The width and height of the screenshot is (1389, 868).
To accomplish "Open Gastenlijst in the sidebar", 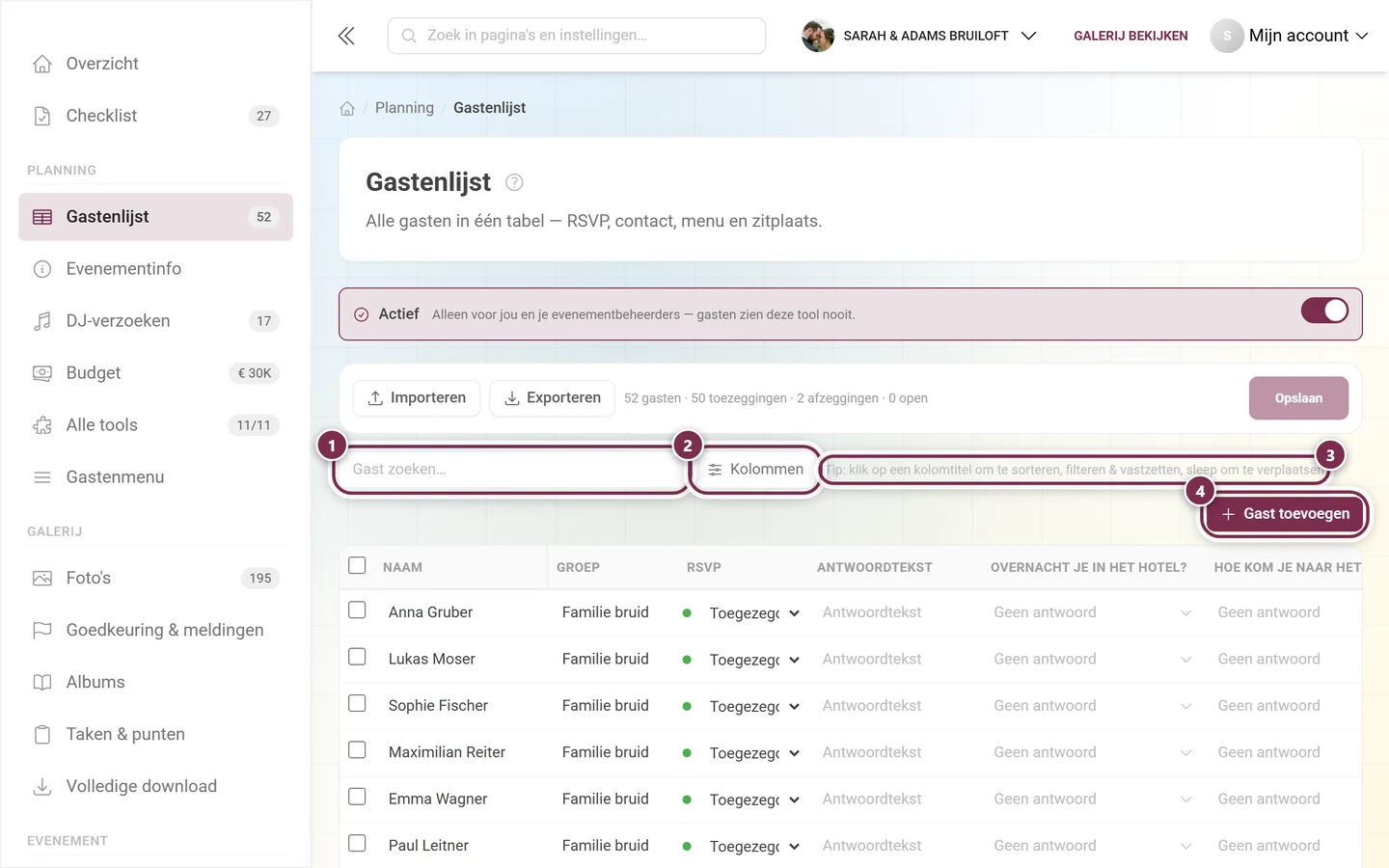I will [x=155, y=217].
